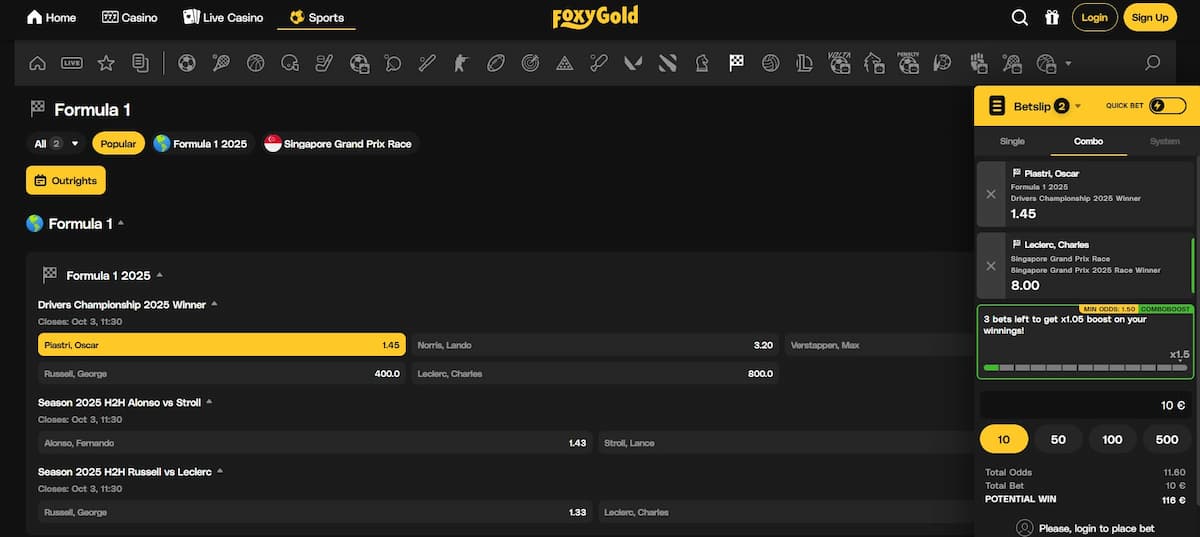
Task: Select the checkered flag Formula 1 icon
Action: pos(737,63)
